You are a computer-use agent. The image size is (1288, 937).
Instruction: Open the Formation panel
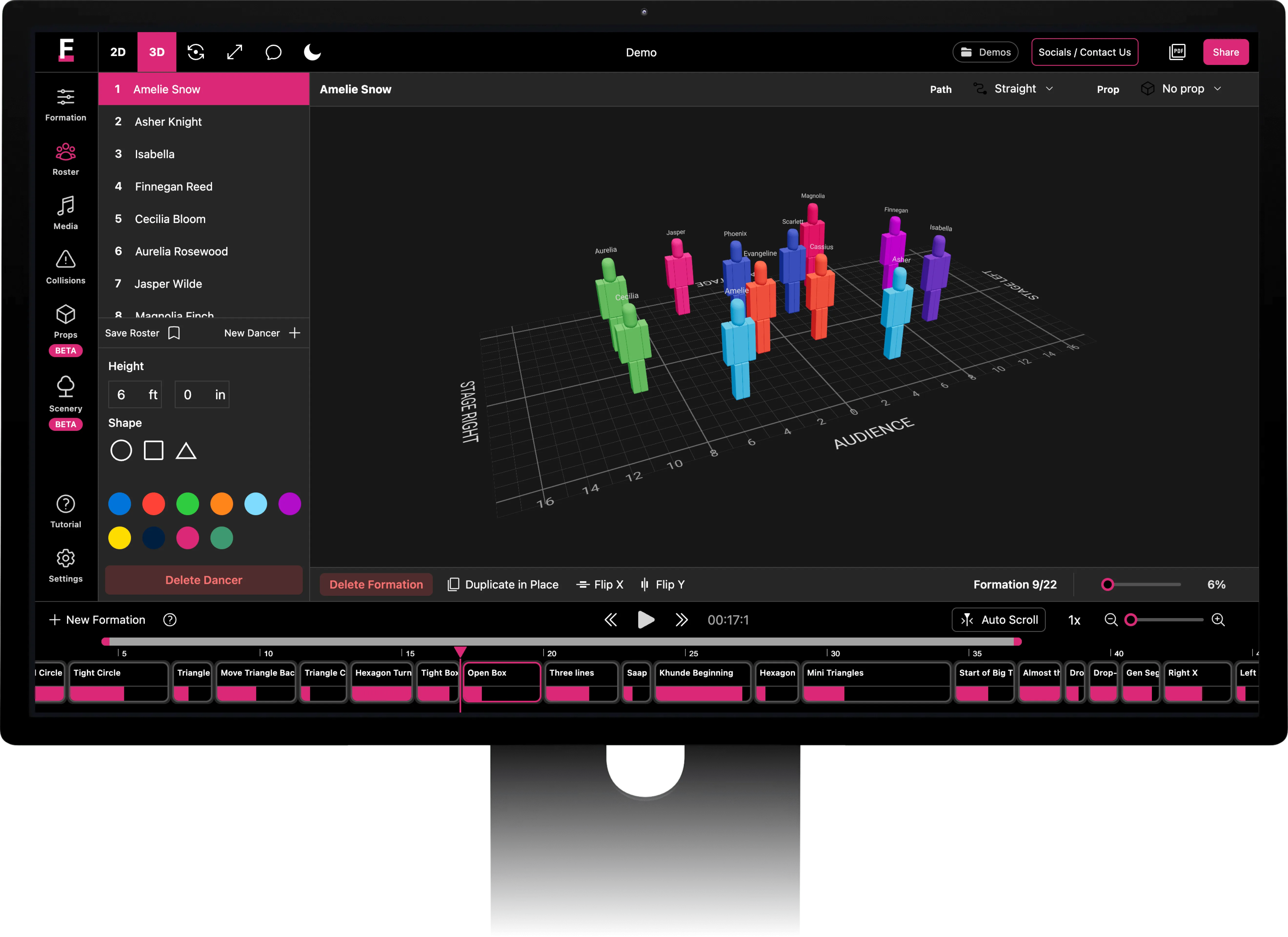[65, 104]
